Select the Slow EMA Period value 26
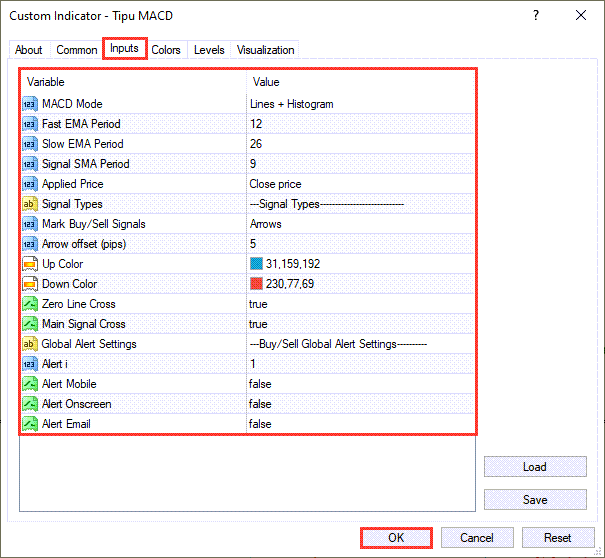605x558 pixels. pyautogui.click(x=256, y=144)
